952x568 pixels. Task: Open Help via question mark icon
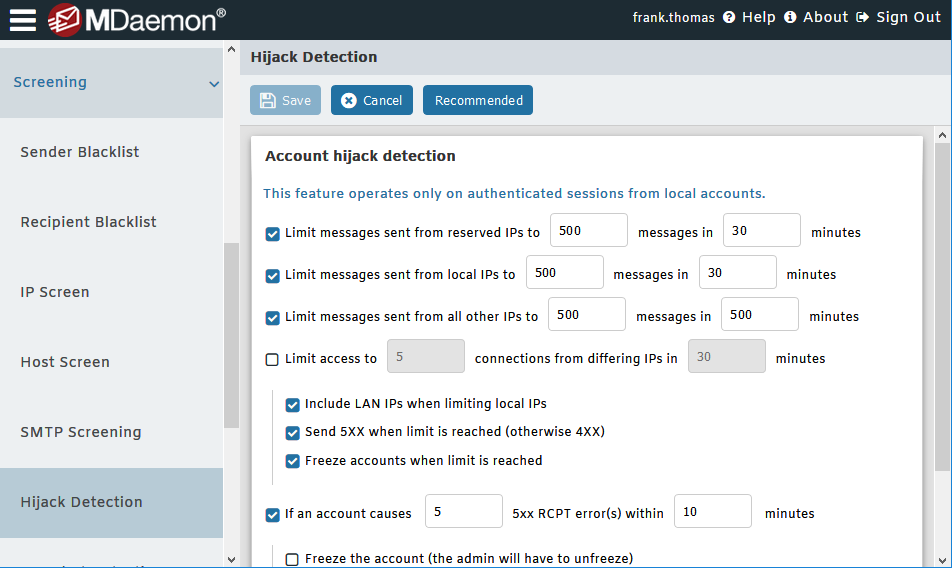tap(729, 17)
